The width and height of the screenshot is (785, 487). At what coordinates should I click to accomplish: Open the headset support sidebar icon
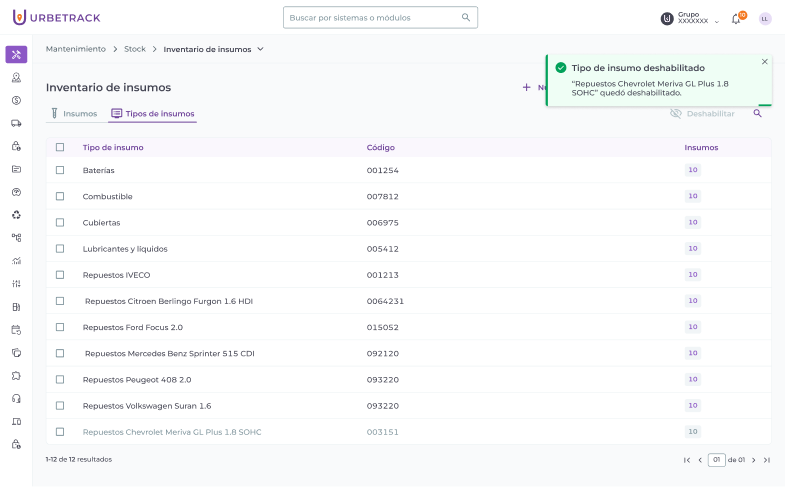coord(16,399)
